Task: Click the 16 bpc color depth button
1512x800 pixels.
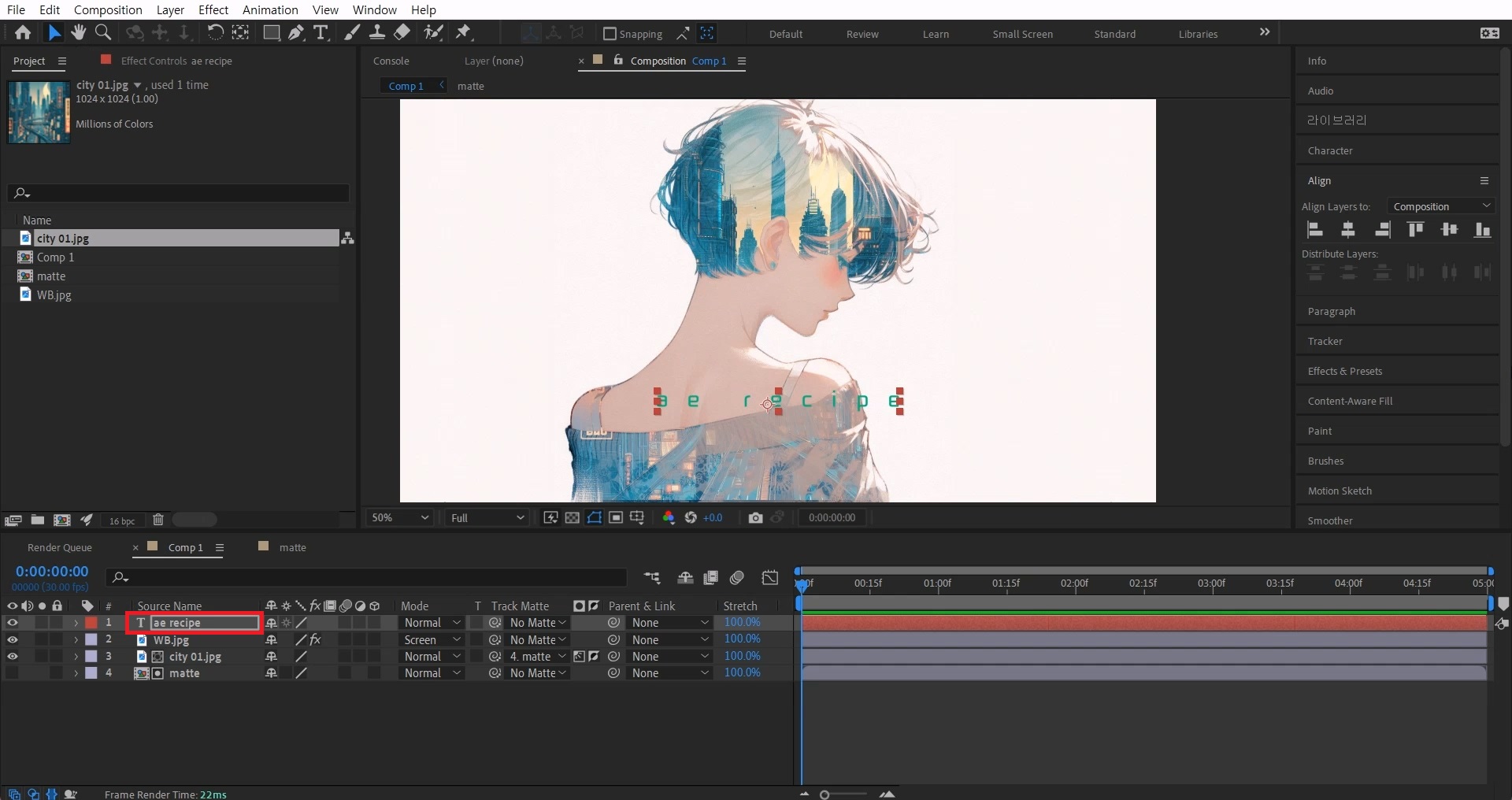Action: [x=122, y=520]
